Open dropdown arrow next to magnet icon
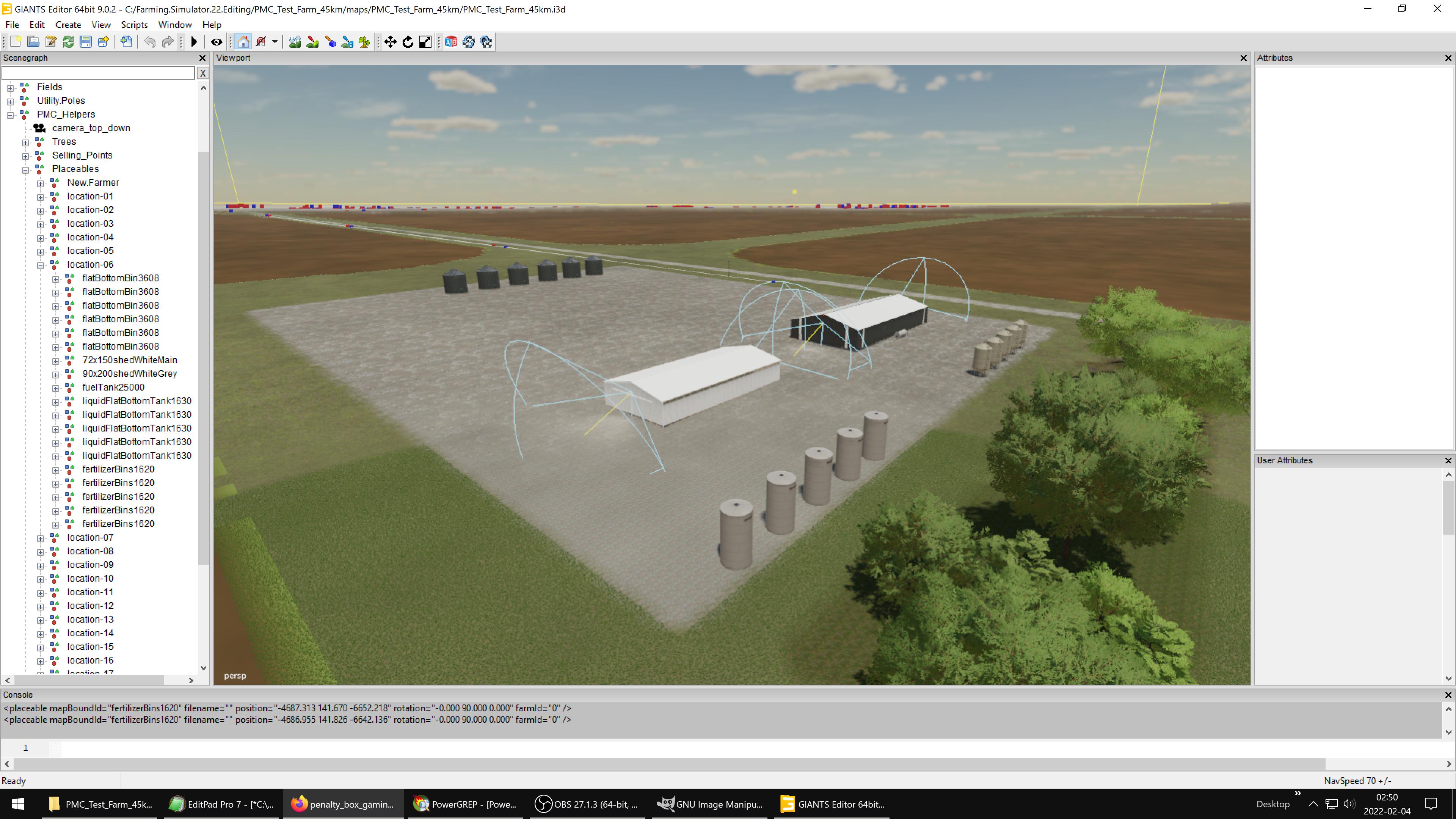This screenshot has height=819, width=1456. (275, 42)
